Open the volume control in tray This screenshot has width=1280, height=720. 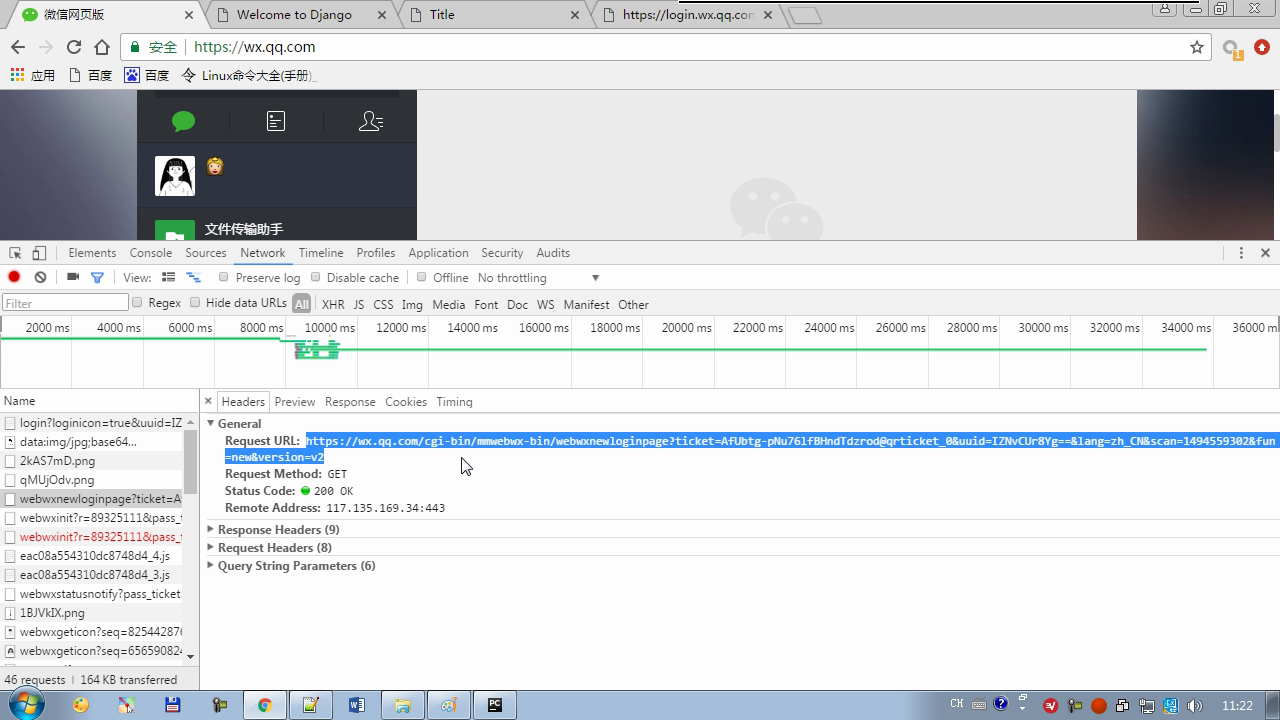(x=1195, y=706)
